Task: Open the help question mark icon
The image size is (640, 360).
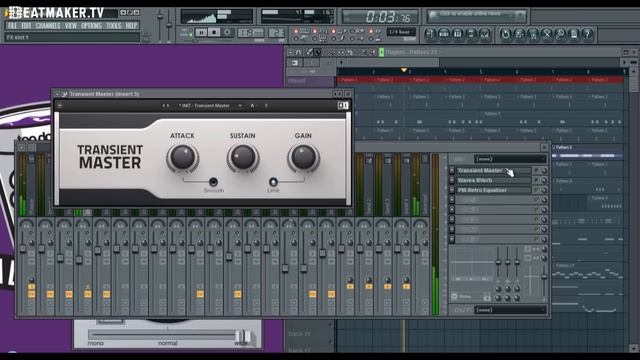Action: click(588, 34)
